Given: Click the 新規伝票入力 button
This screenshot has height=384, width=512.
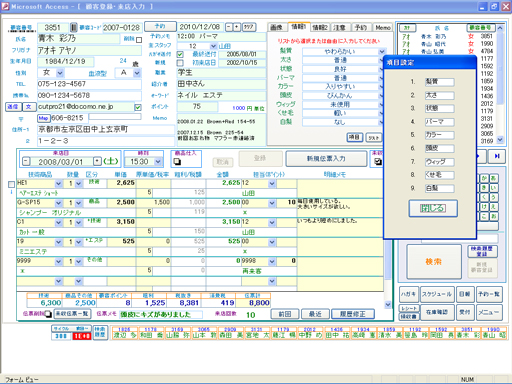Looking at the screenshot, I should 326,159.
